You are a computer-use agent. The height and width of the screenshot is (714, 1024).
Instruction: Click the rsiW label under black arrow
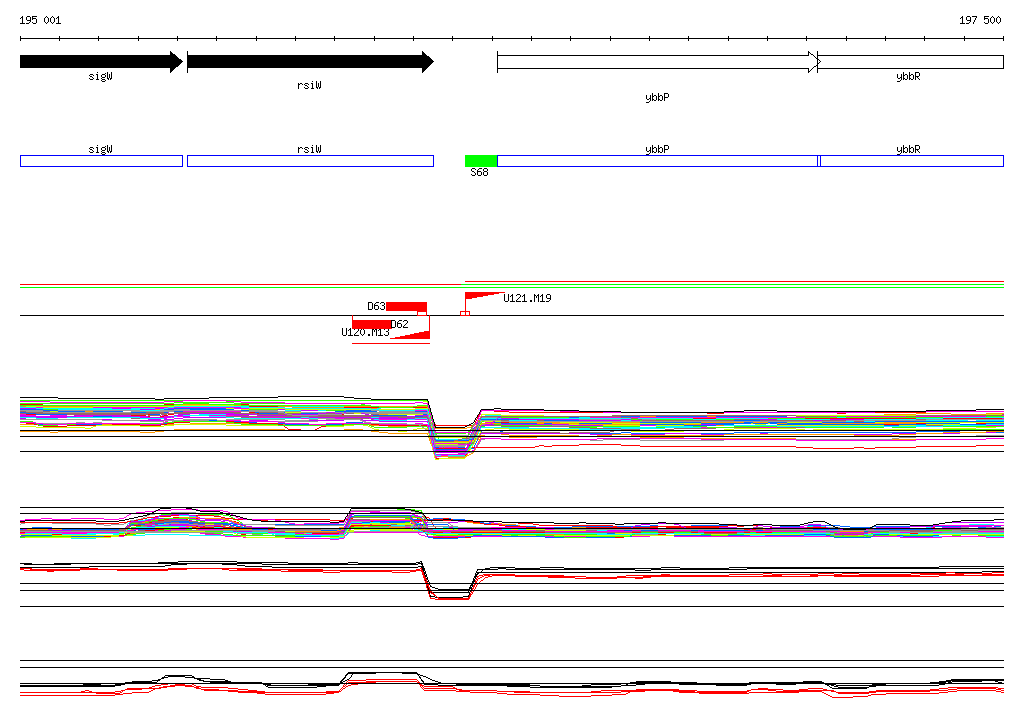click(309, 86)
